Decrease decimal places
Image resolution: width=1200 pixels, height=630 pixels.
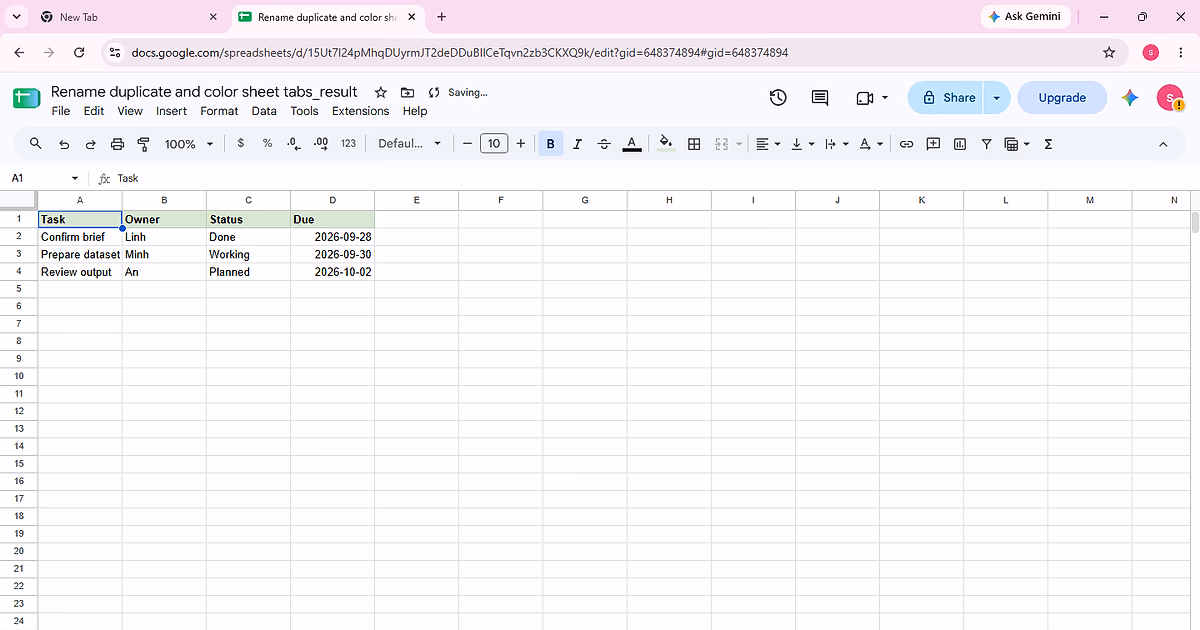click(x=294, y=144)
